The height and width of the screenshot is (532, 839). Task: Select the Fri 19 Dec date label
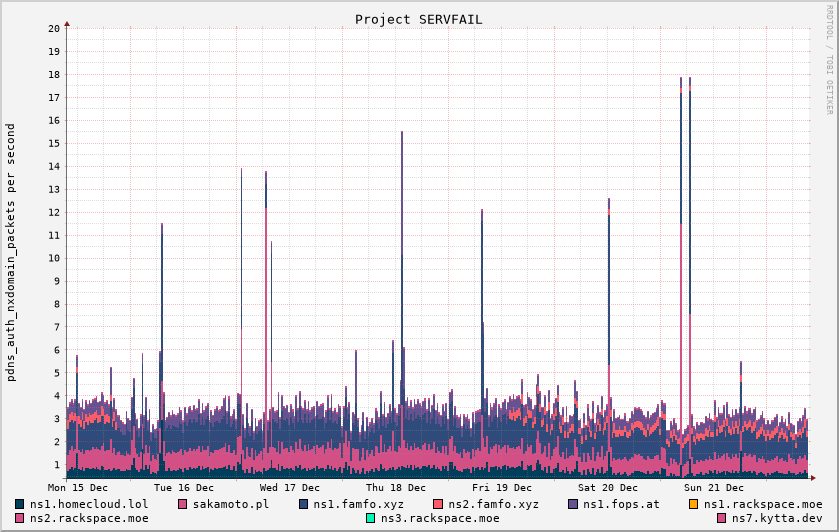pos(502,487)
